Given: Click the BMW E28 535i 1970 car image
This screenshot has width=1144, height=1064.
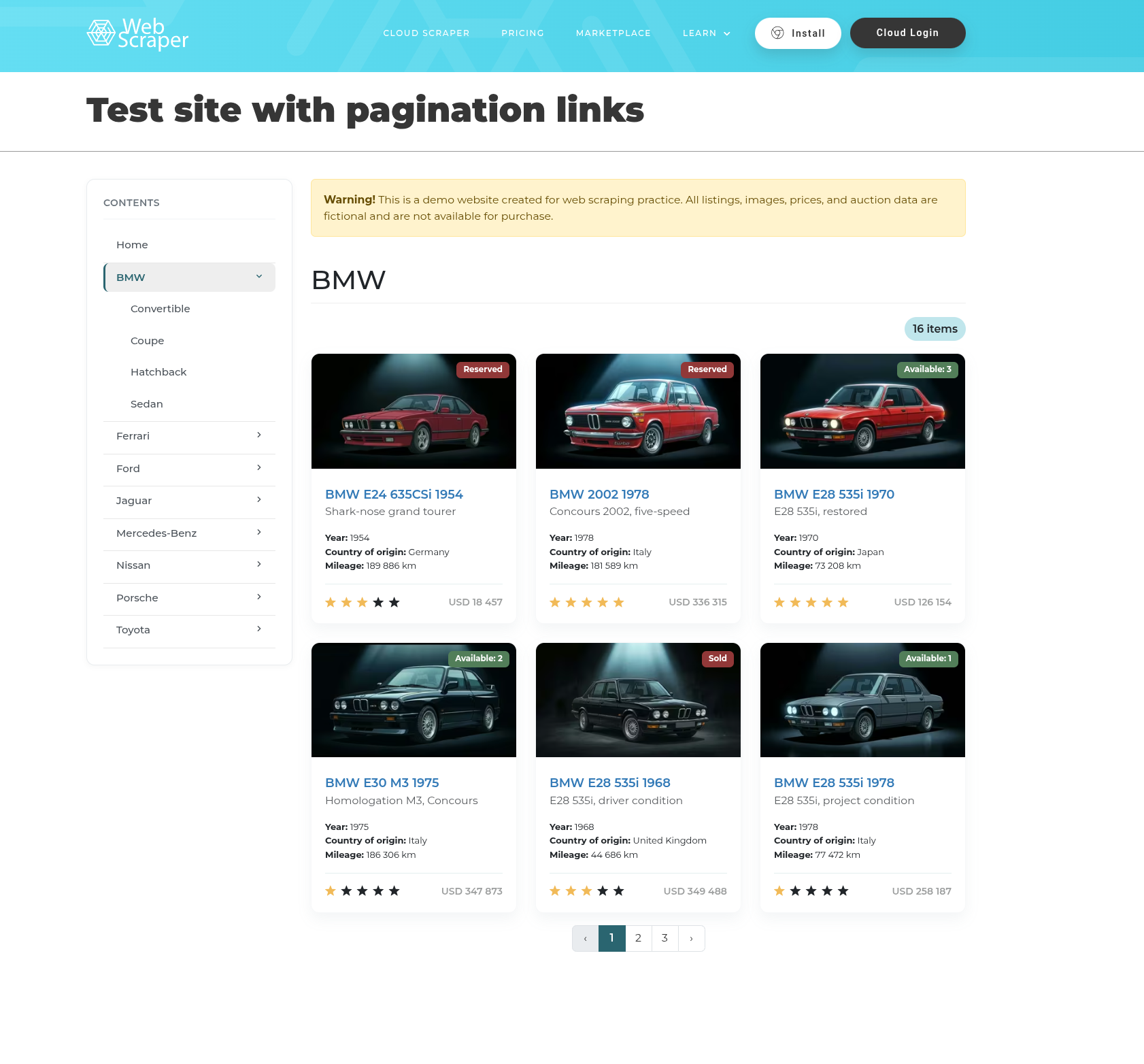Looking at the screenshot, I should pos(862,412).
